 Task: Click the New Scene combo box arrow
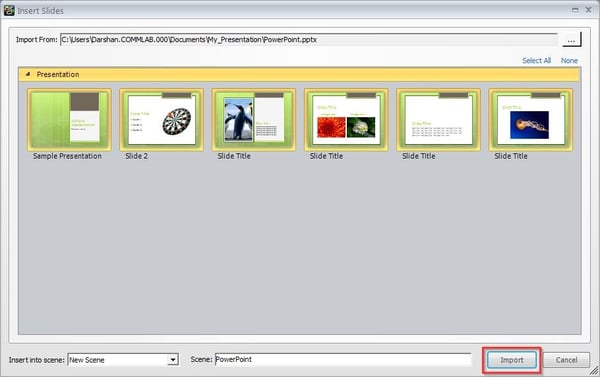(x=173, y=360)
